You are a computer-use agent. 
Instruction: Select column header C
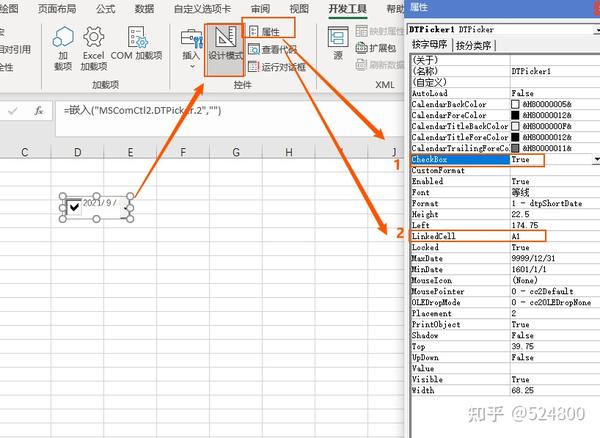(x=25, y=152)
